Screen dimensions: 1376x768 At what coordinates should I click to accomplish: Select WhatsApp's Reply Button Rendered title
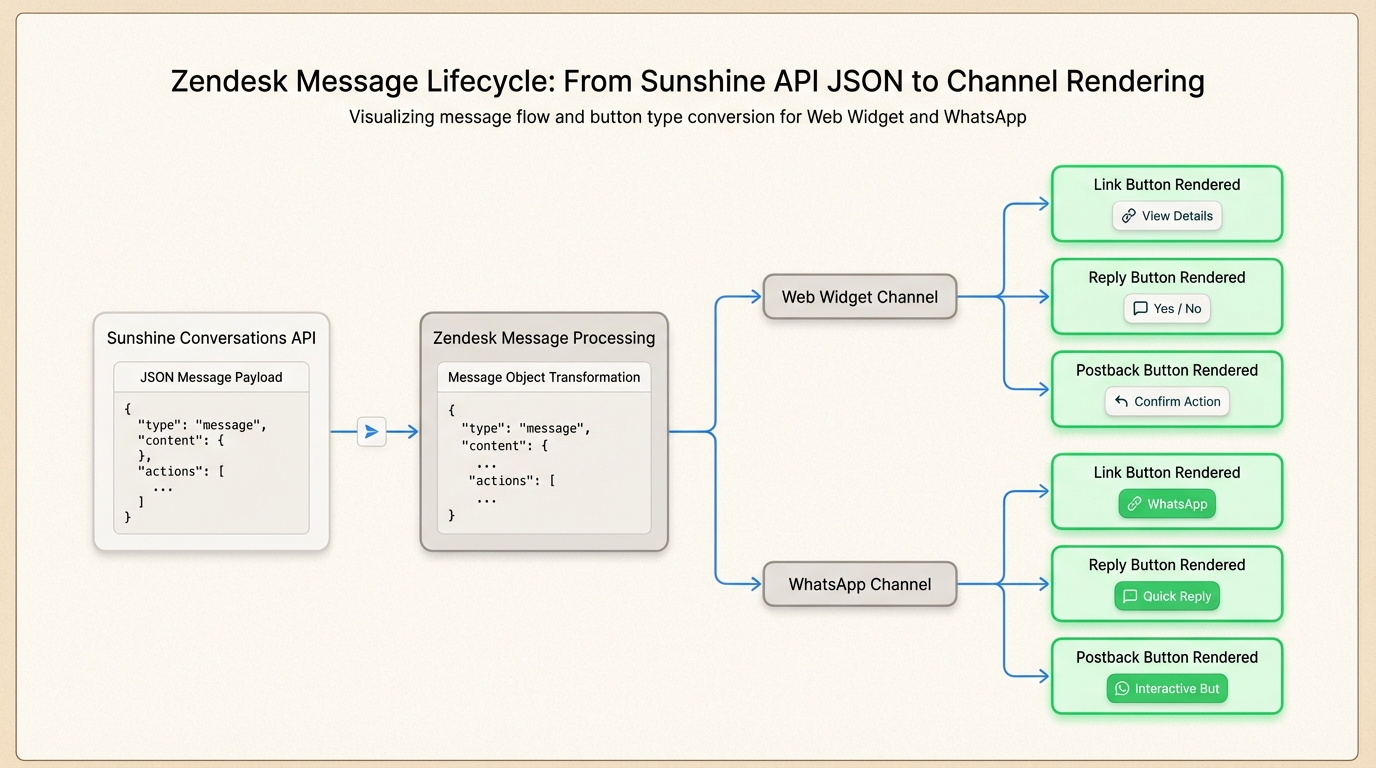click(1166, 565)
